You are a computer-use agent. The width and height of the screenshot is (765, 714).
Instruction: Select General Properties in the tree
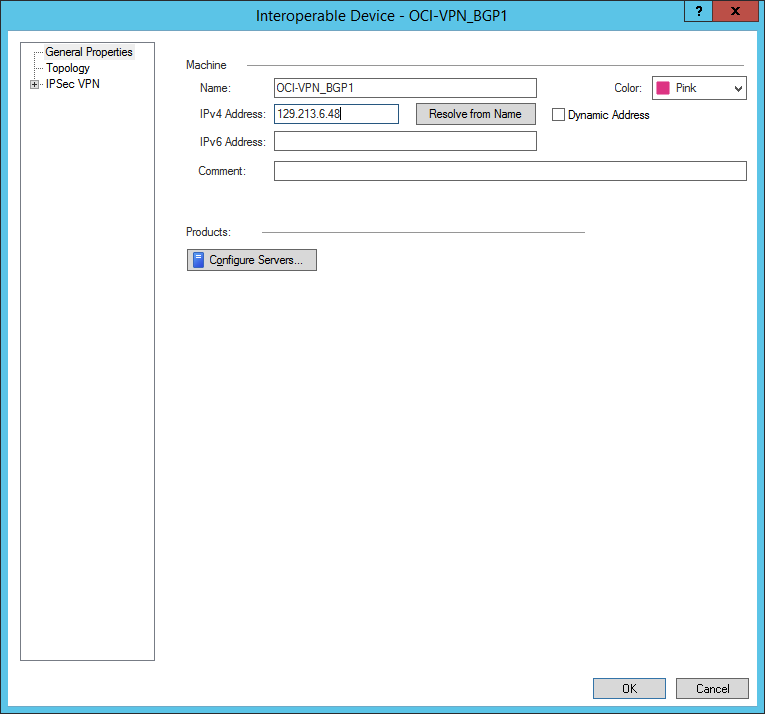point(88,52)
